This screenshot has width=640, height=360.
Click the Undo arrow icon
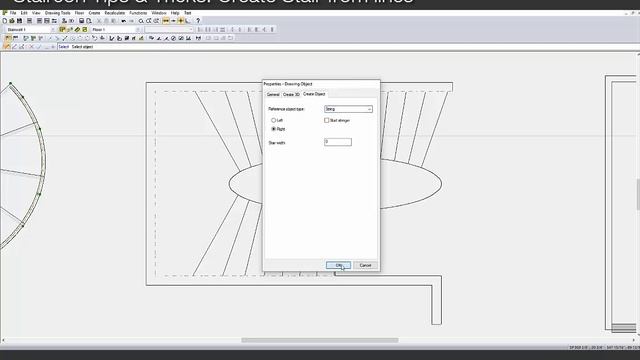click(x=124, y=21)
